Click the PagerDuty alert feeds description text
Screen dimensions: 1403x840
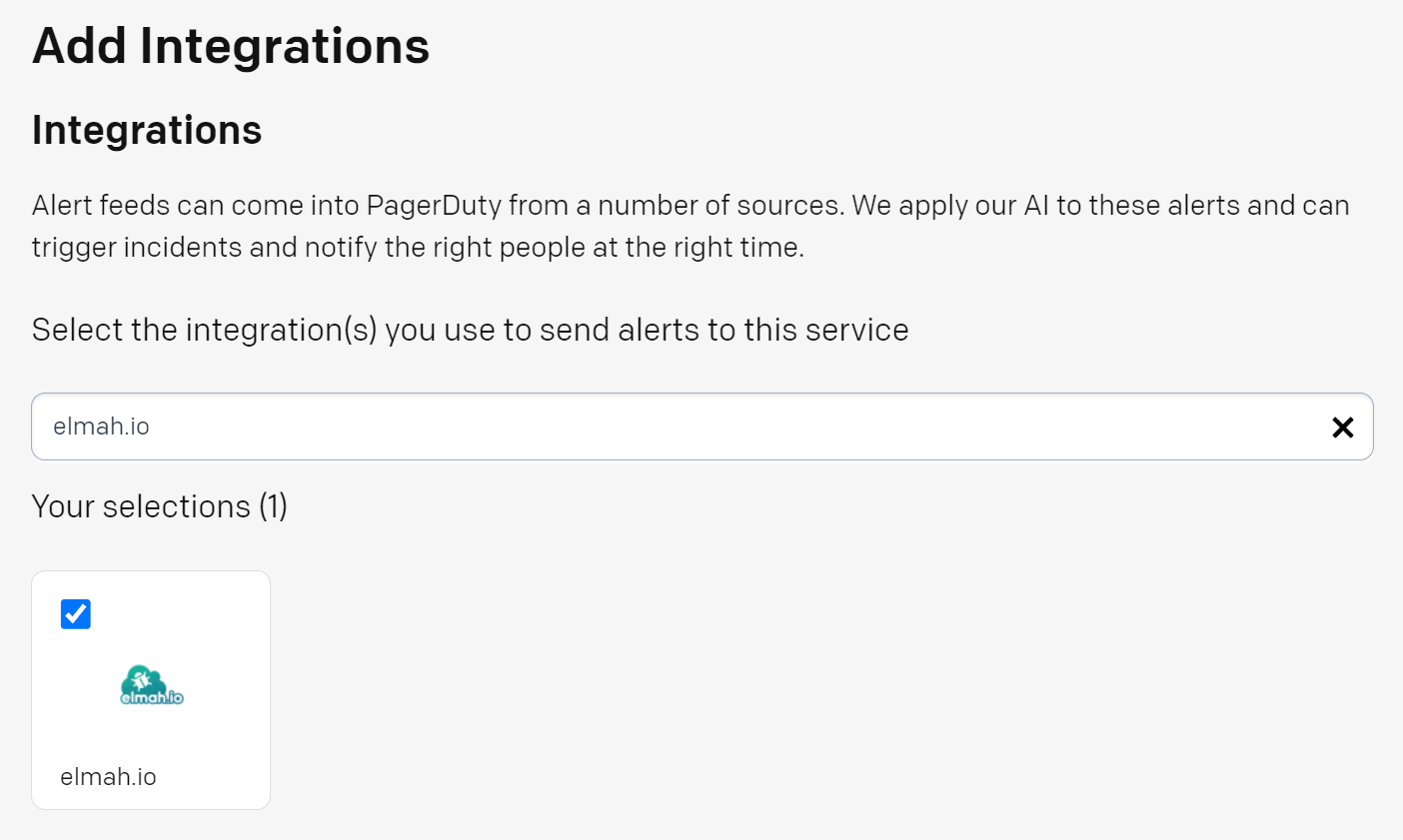[691, 226]
